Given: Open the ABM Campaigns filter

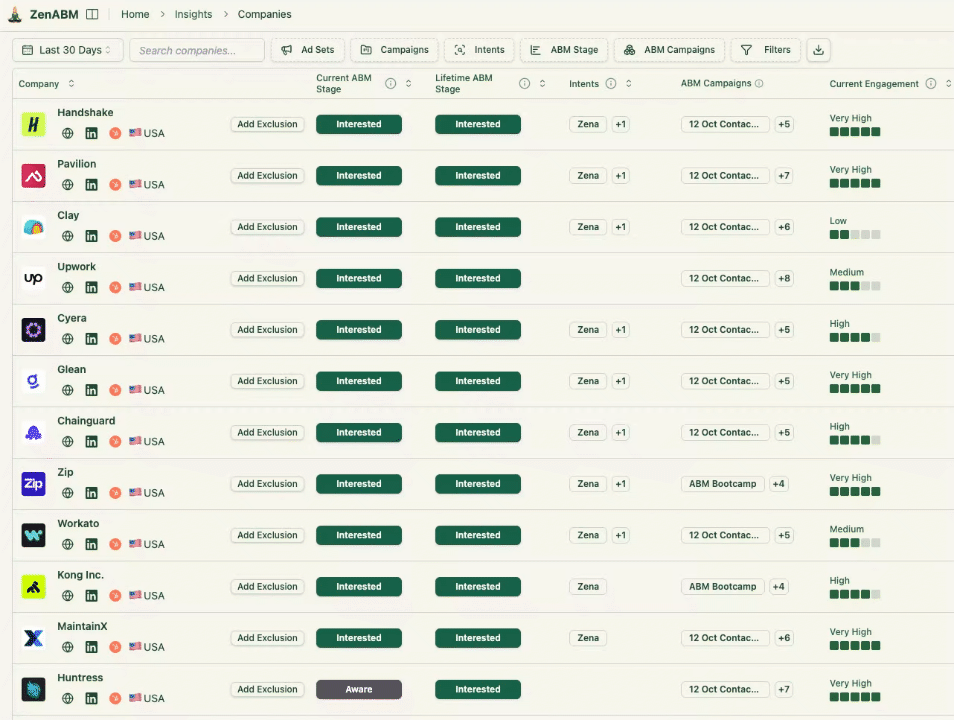Looking at the screenshot, I should [x=669, y=50].
